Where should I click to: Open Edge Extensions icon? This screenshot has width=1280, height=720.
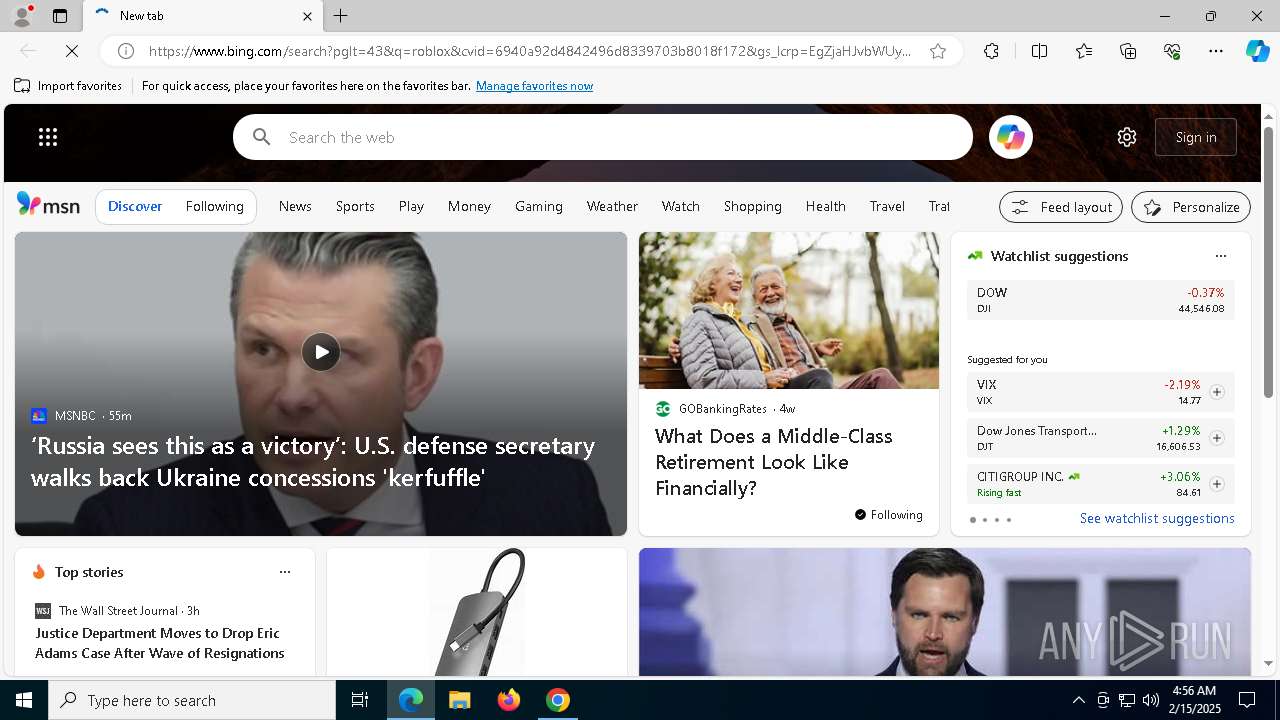(991, 51)
